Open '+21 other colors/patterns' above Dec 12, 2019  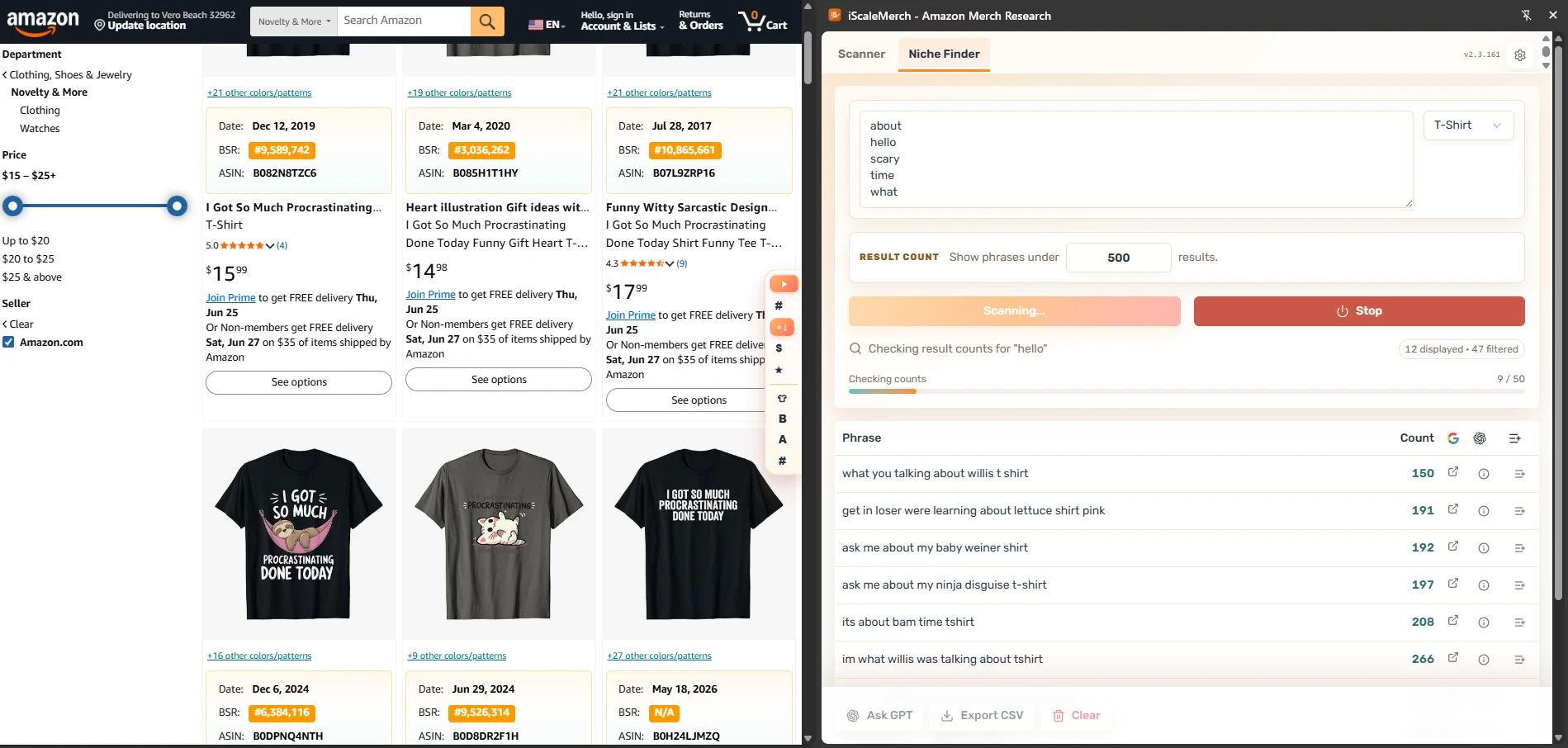click(259, 93)
